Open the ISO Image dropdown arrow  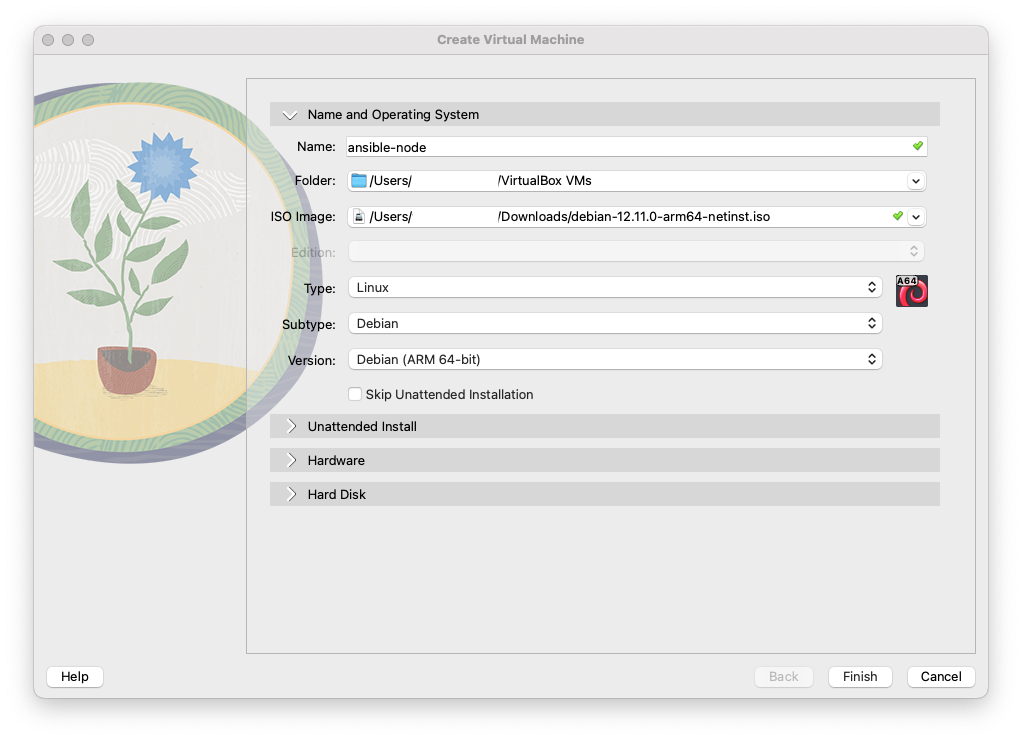coord(915,217)
